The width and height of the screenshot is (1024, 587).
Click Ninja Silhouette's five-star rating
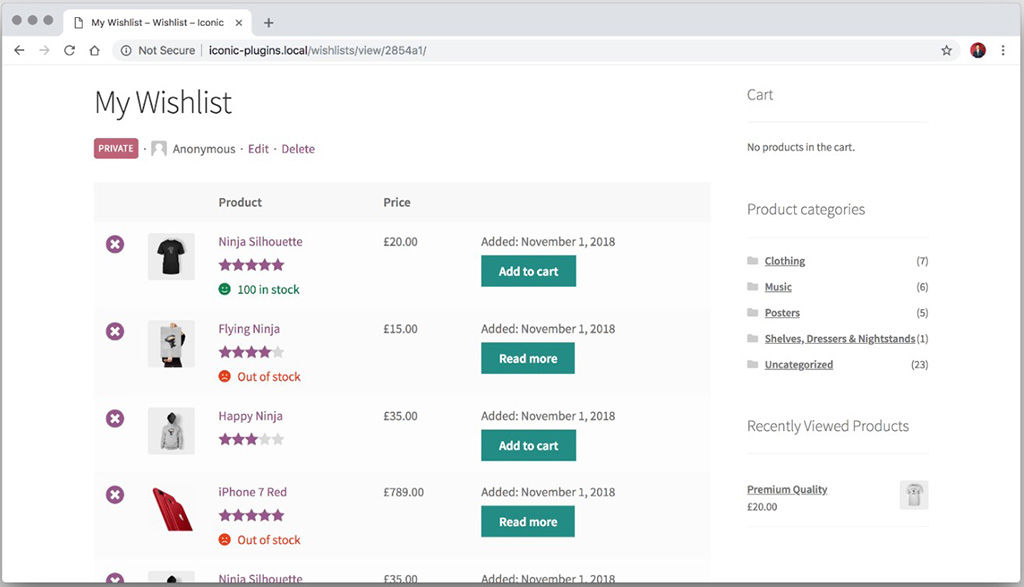(x=251, y=265)
